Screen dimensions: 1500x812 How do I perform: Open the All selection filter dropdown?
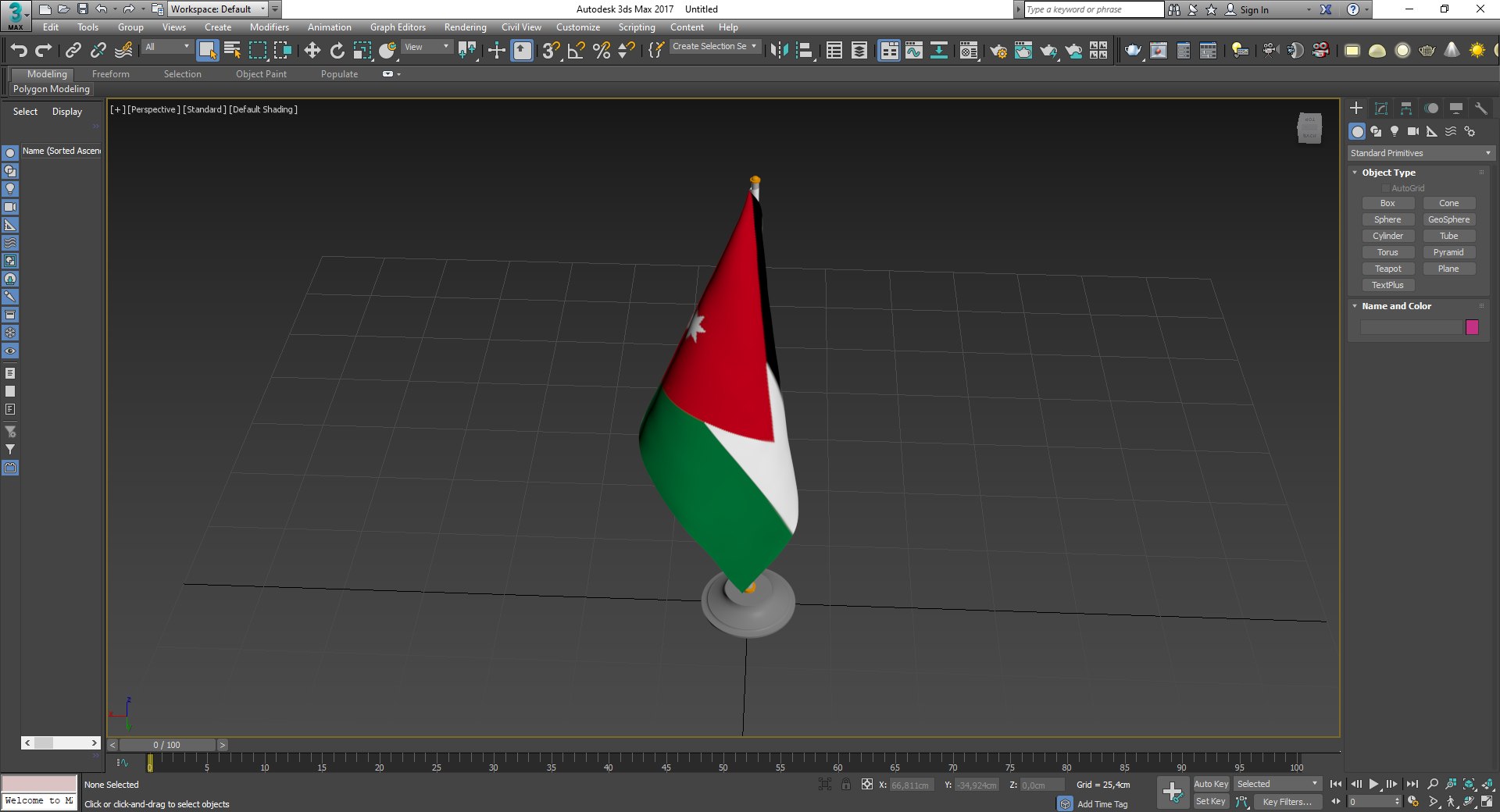[x=167, y=48]
